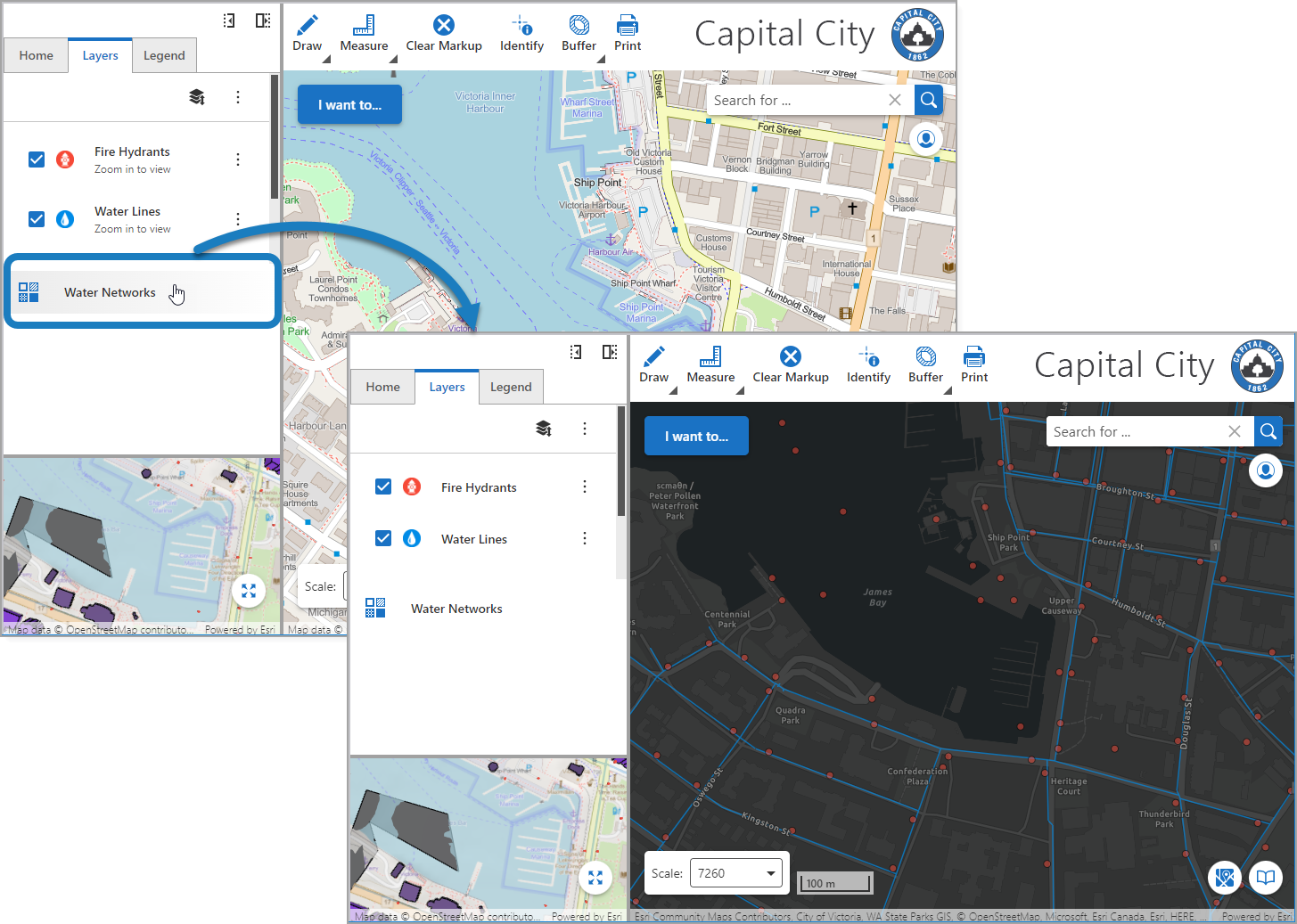Click the Search for field on dark map

(x=1135, y=432)
